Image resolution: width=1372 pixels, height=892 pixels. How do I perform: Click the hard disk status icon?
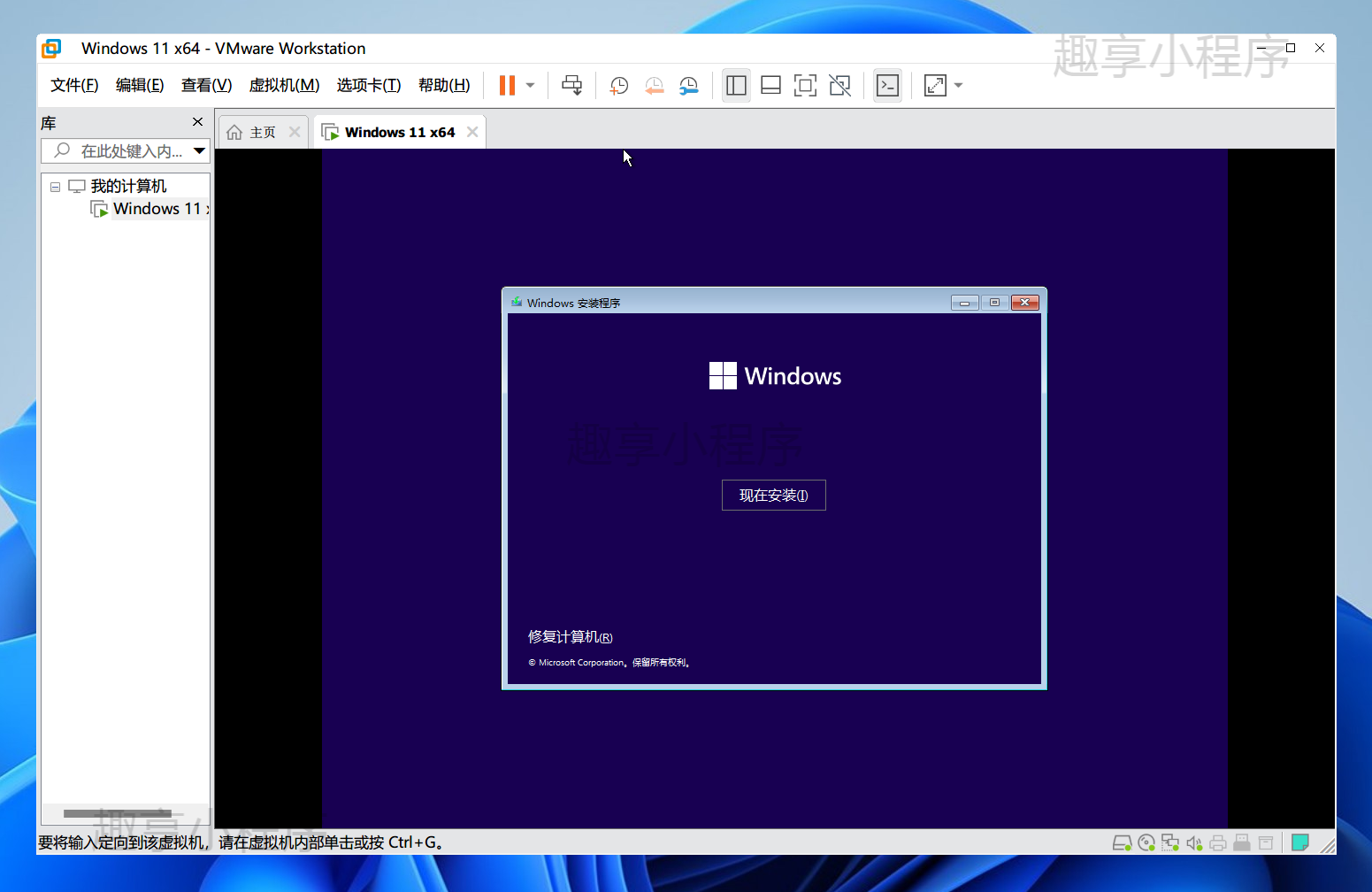coord(1122,842)
